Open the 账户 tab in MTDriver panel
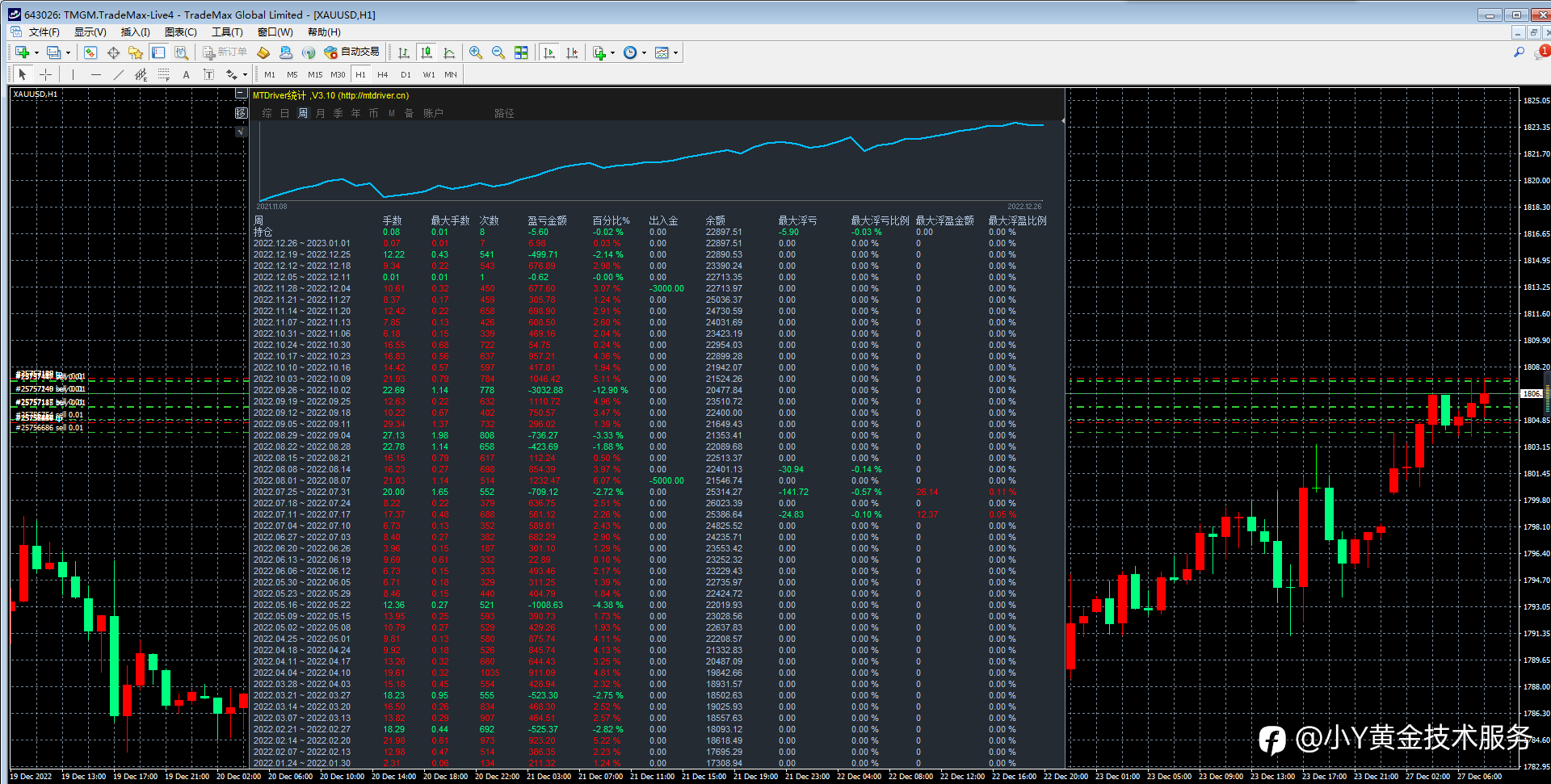This screenshot has height=784, width=1551. [433, 113]
